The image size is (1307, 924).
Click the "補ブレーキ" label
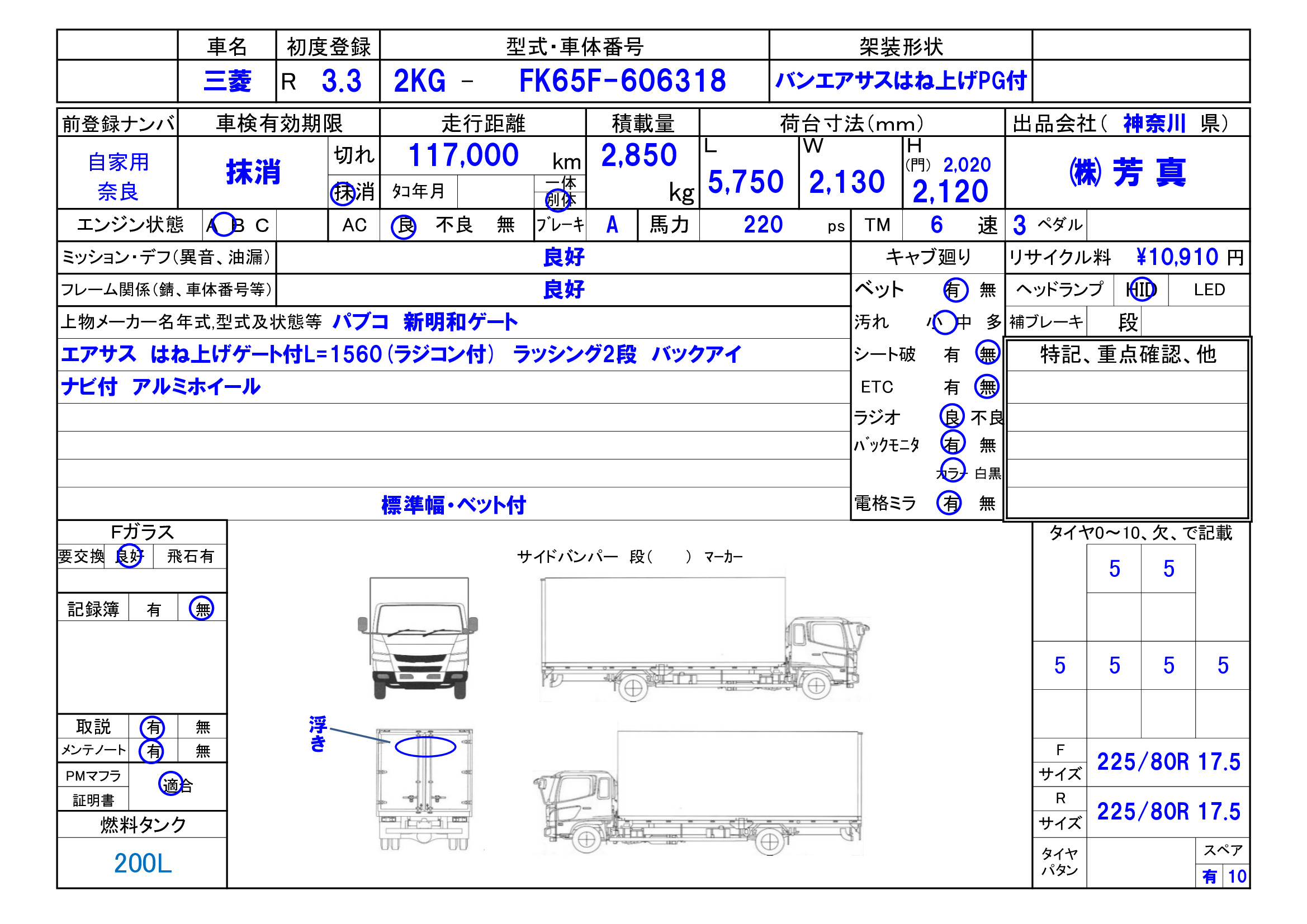(1046, 322)
